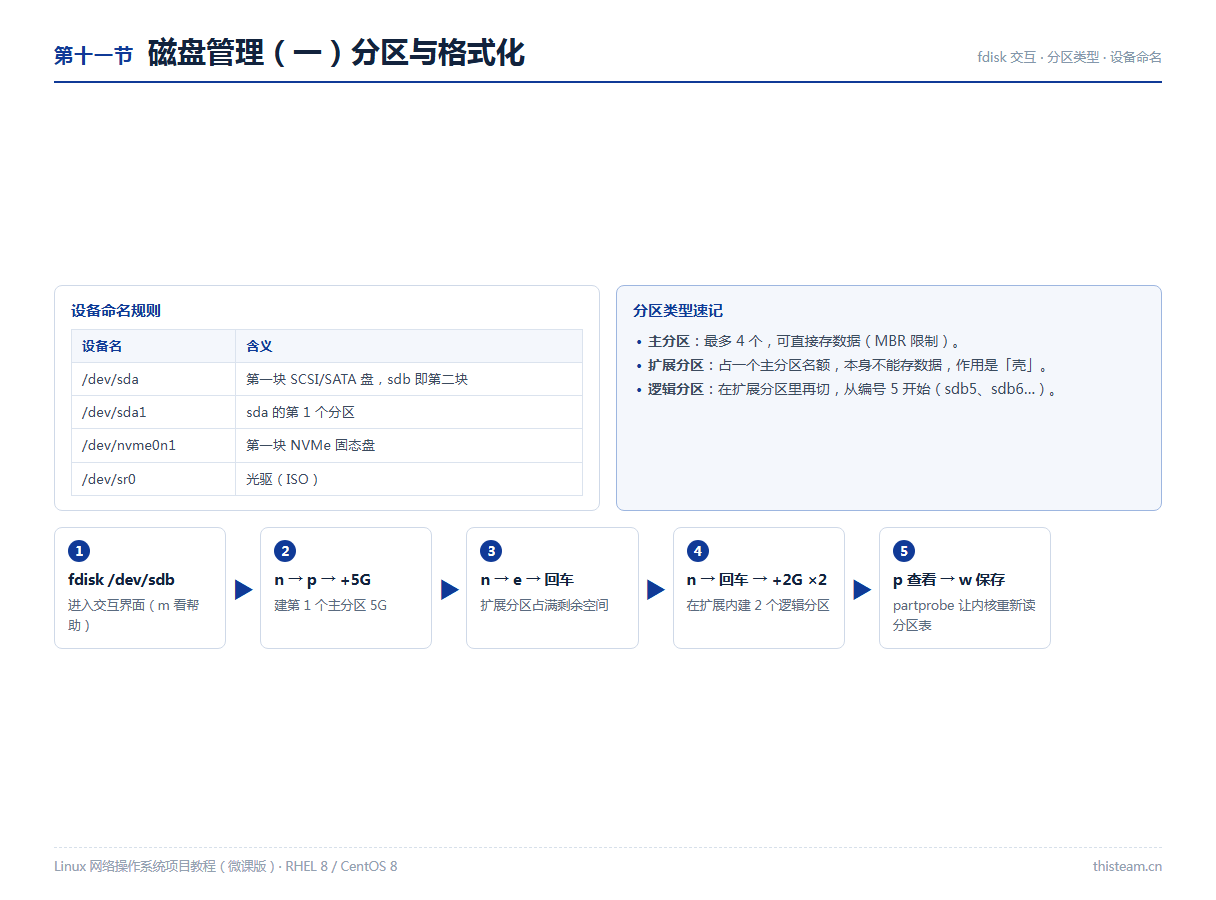The height and width of the screenshot is (900, 1216).
Task: Select the cell sda 的第 1 个分区
Action: point(409,412)
